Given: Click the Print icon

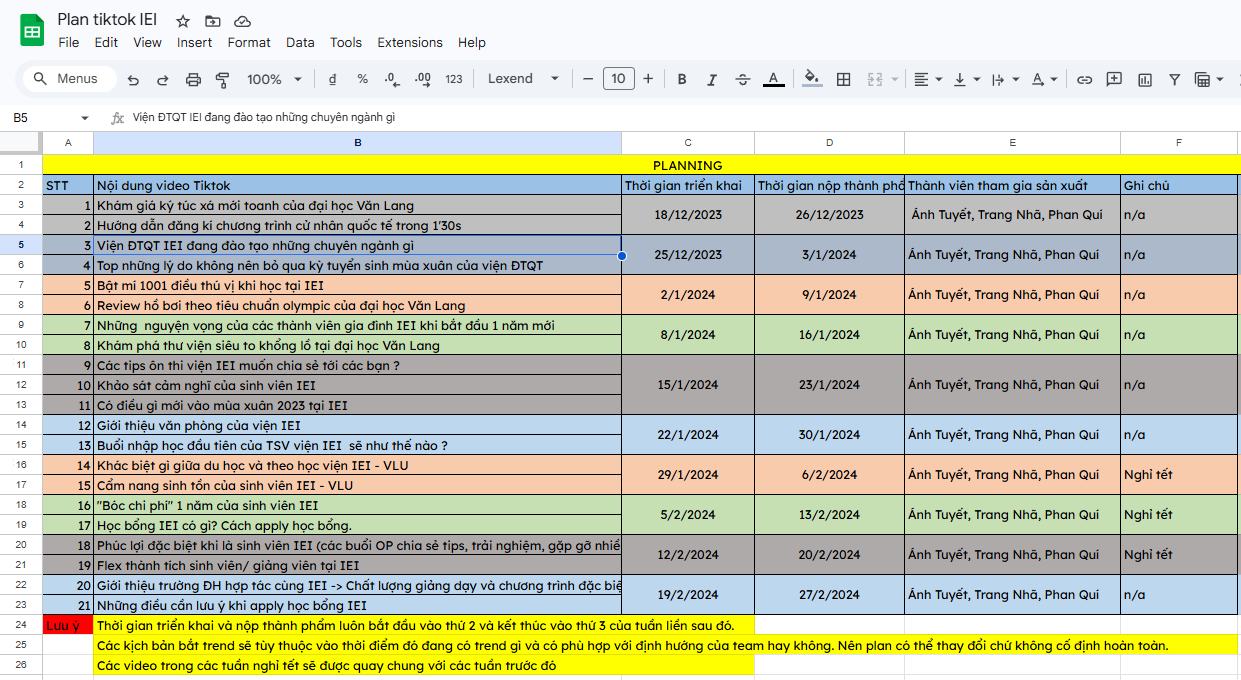Looking at the screenshot, I should tap(194, 79).
